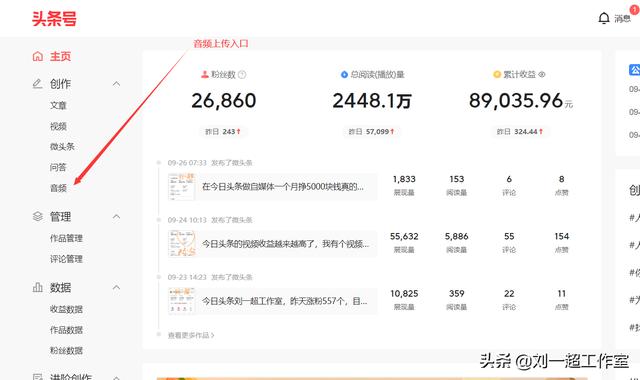Click 查看更多作品 link

[191, 336]
